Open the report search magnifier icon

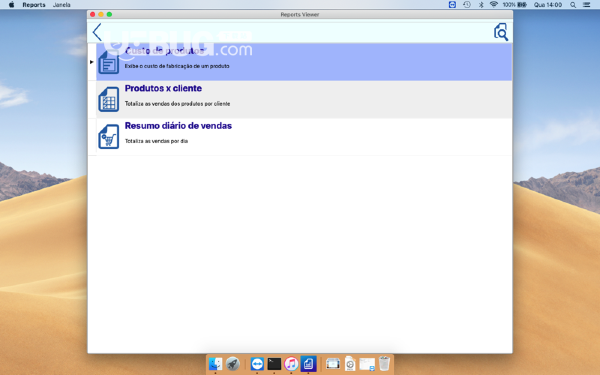[x=501, y=32]
